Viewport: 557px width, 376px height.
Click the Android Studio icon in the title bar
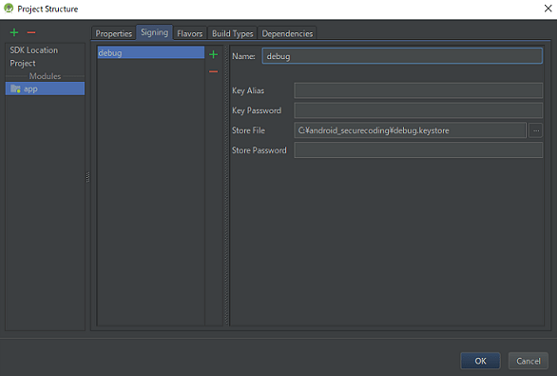9,8
